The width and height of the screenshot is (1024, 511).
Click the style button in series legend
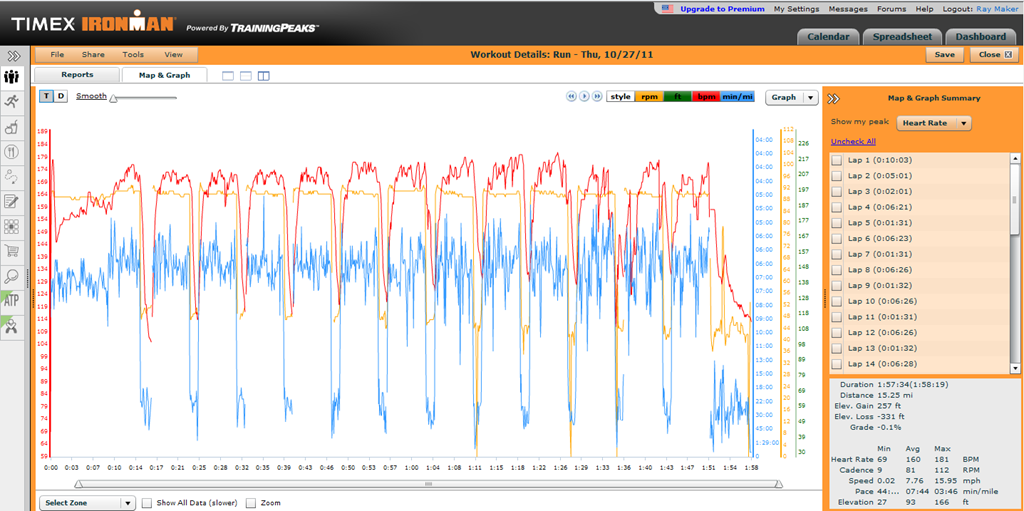pyautogui.click(x=620, y=97)
